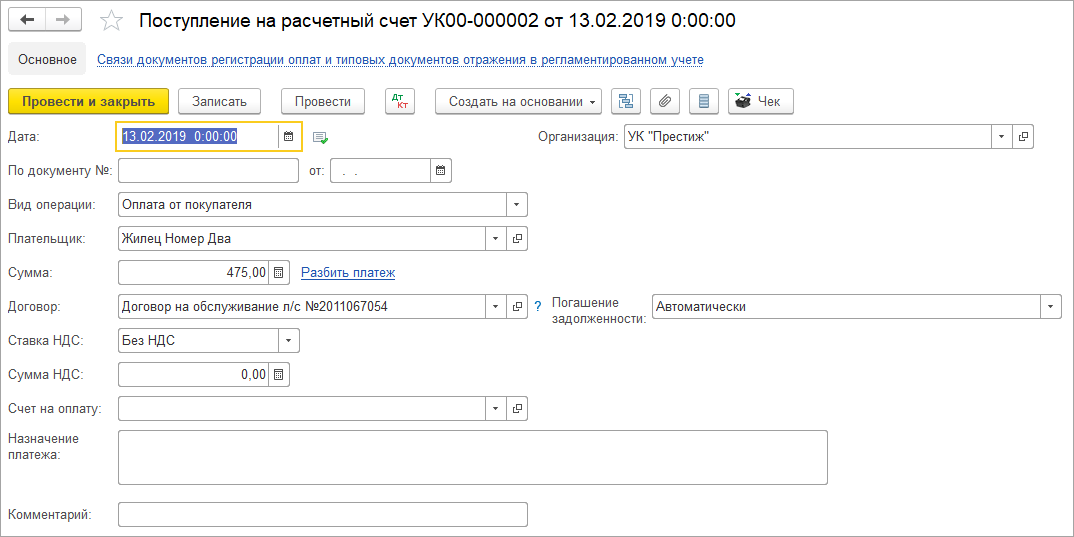Viewport: 1074px width, 537px height.
Task: Expand Погашение задолженности dropdown
Action: point(1051,306)
